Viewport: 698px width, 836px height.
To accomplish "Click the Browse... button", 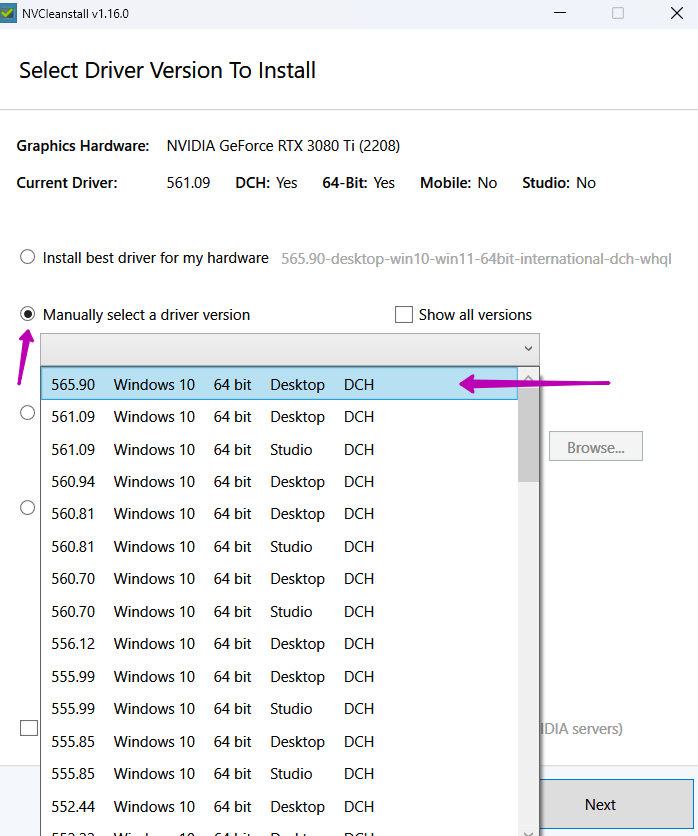I will (x=596, y=446).
